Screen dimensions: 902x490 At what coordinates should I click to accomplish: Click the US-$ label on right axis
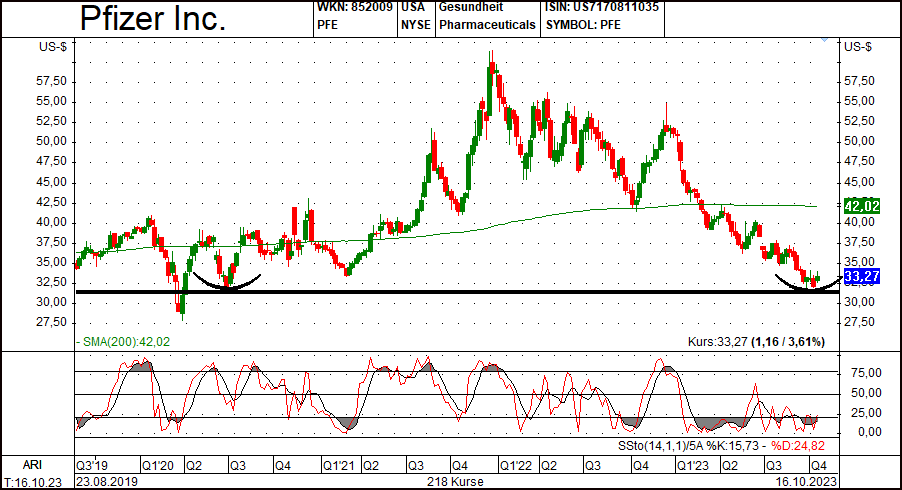coord(858,47)
